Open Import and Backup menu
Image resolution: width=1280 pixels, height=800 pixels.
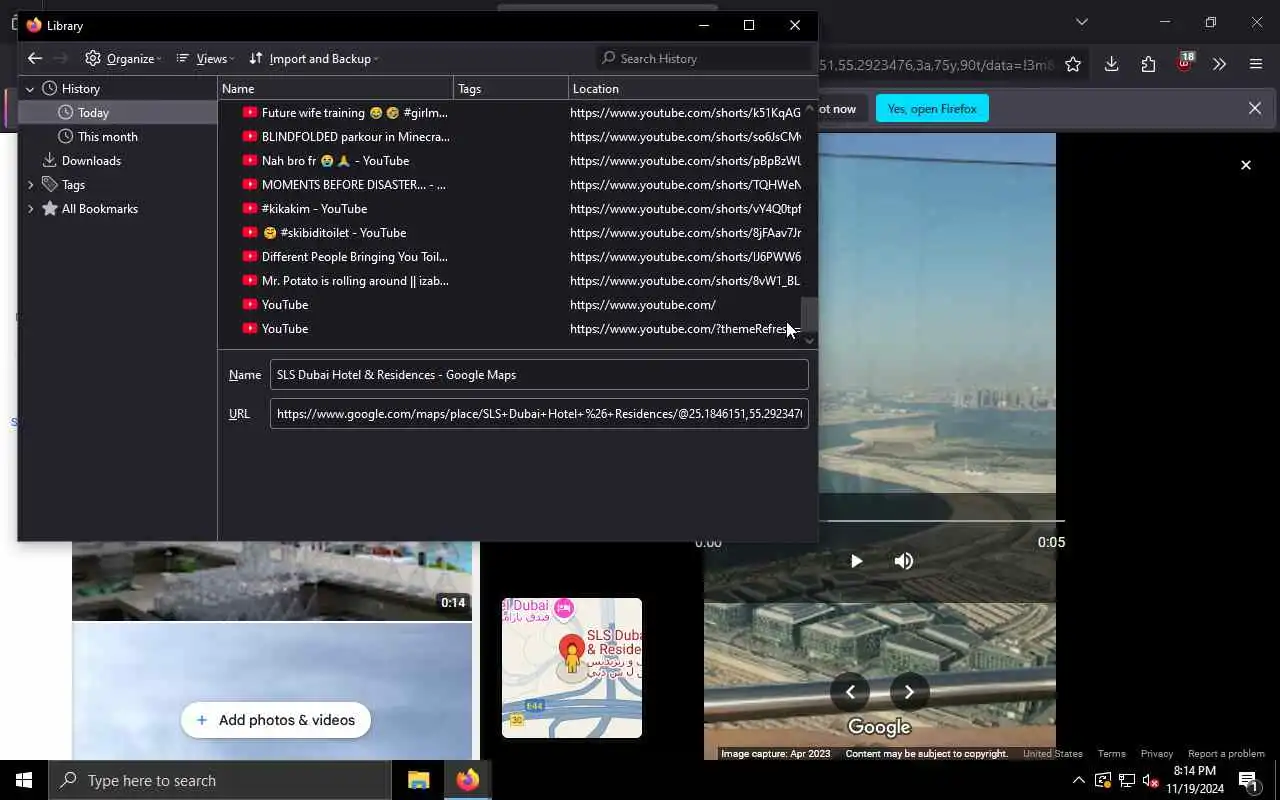(x=314, y=58)
